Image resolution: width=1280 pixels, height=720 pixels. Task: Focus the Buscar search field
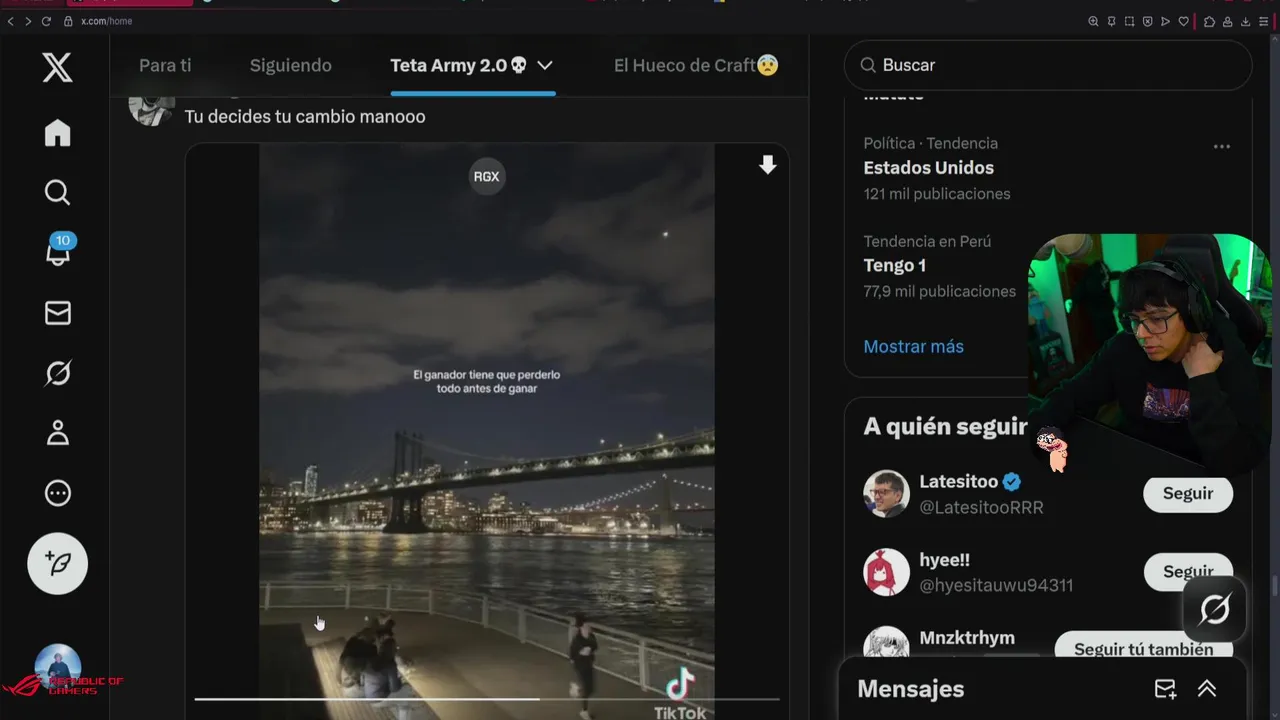(x=1048, y=65)
